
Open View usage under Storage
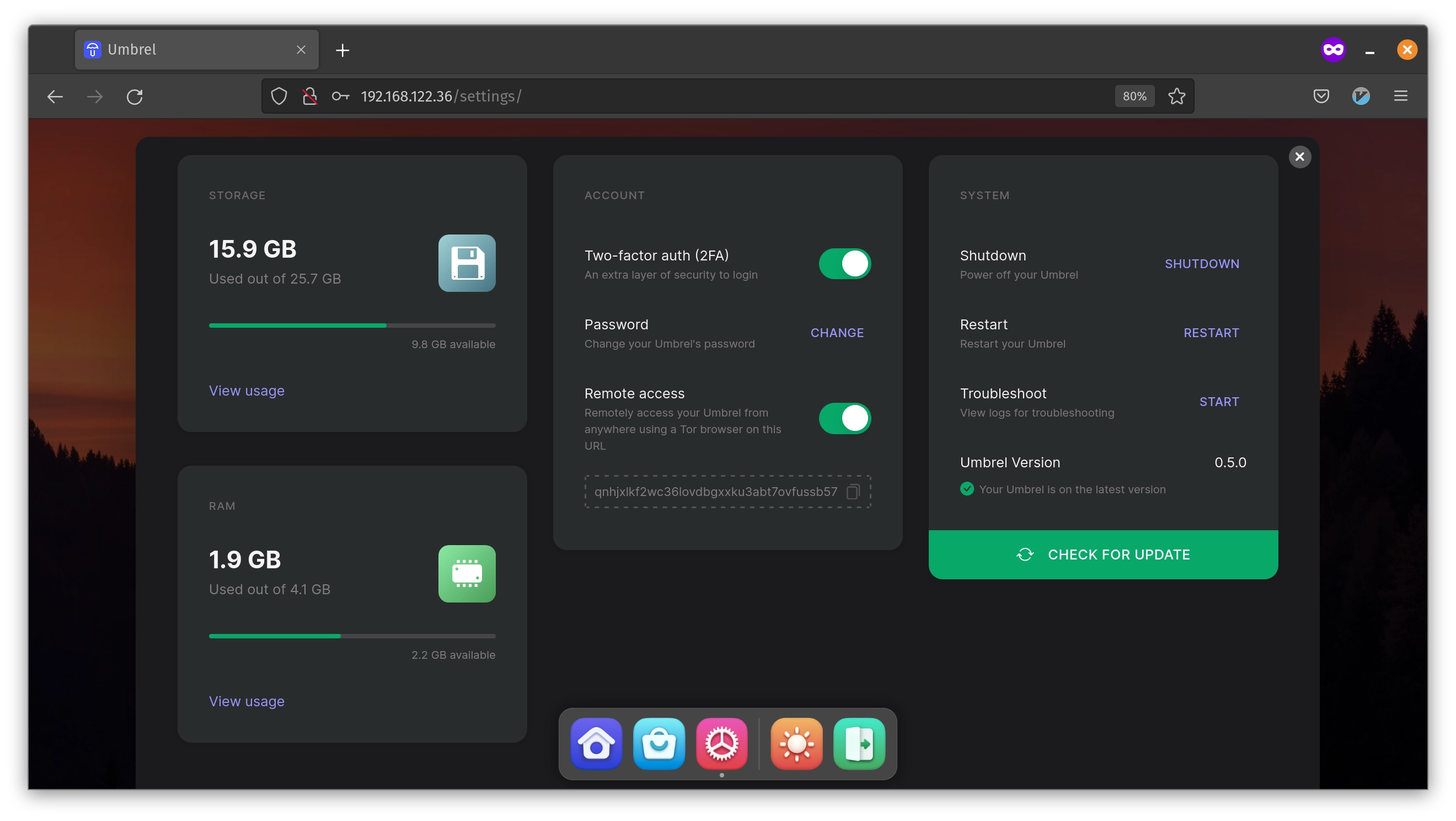coord(247,391)
